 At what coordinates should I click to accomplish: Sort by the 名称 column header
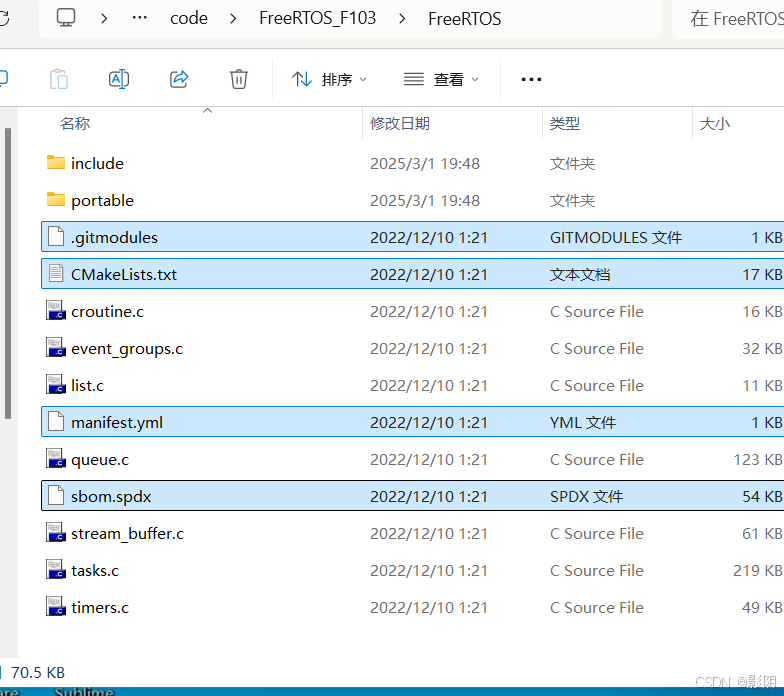(x=75, y=124)
